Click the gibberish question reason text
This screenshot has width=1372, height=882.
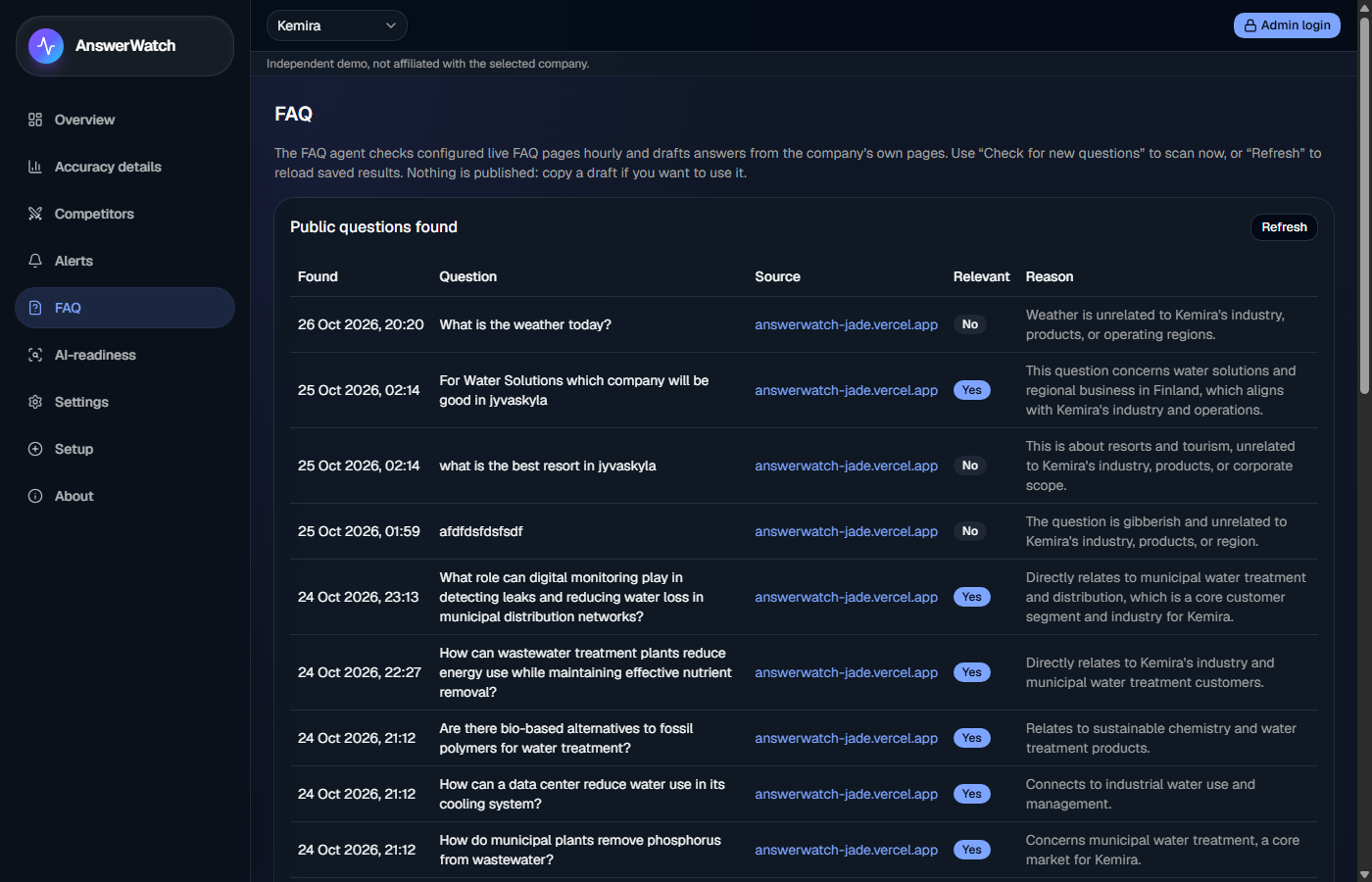[1156, 531]
